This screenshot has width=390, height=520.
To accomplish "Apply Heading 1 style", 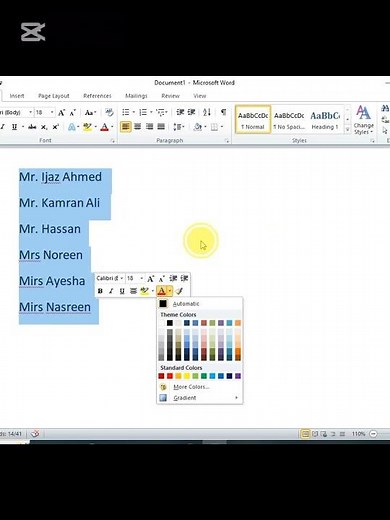I will [325, 120].
